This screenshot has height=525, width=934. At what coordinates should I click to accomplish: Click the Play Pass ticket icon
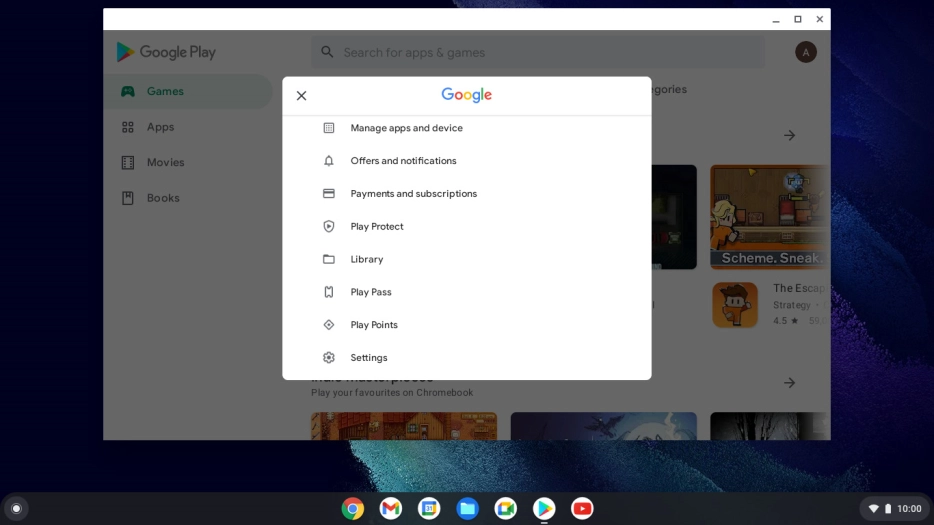(329, 292)
